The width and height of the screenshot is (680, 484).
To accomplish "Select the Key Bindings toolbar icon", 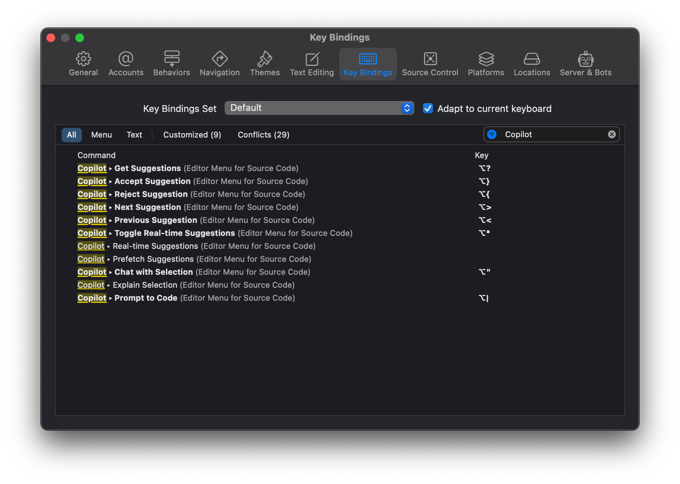I will tap(368, 64).
